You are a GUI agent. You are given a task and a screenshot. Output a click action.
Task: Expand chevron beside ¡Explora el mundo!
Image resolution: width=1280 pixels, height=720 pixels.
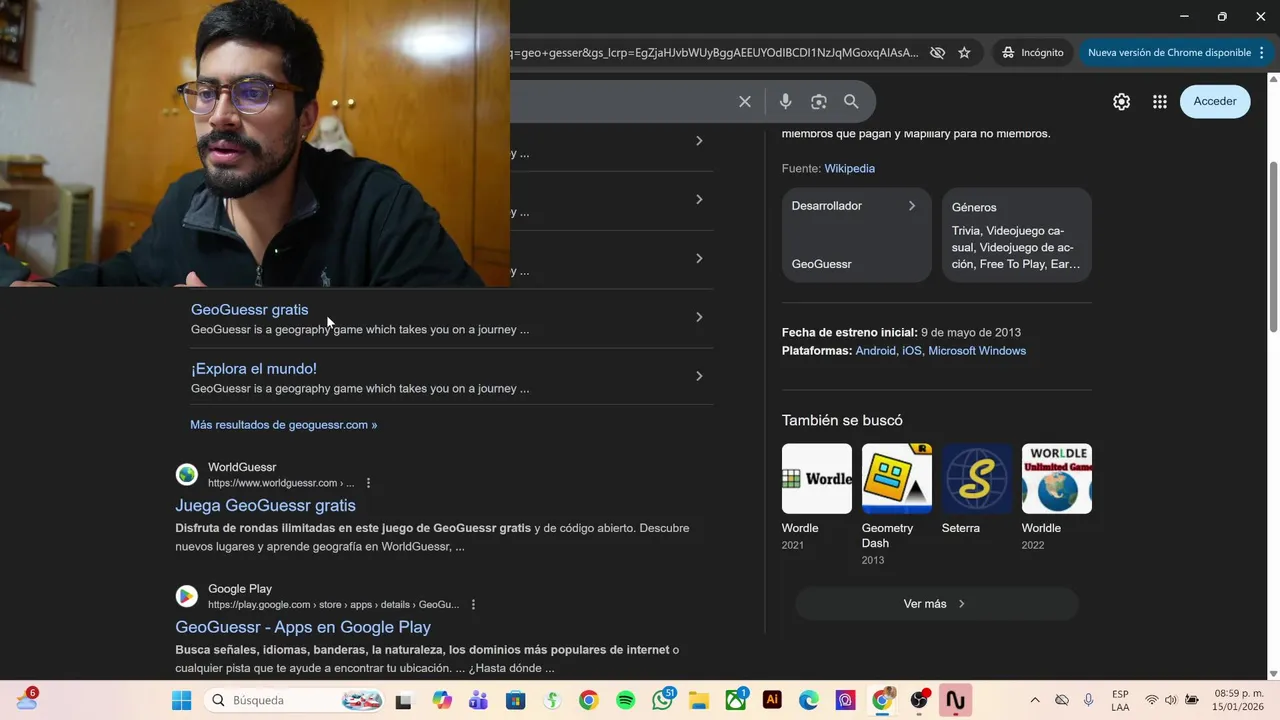click(699, 376)
